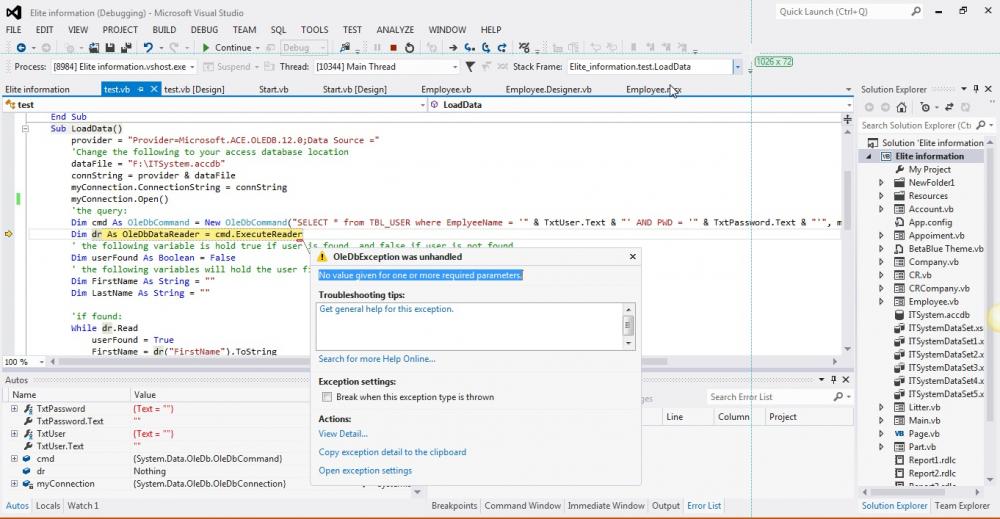Viewport: 1000px width, 519px height.
Task: Switch to the Start.vb [Design] tab
Action: (x=355, y=89)
